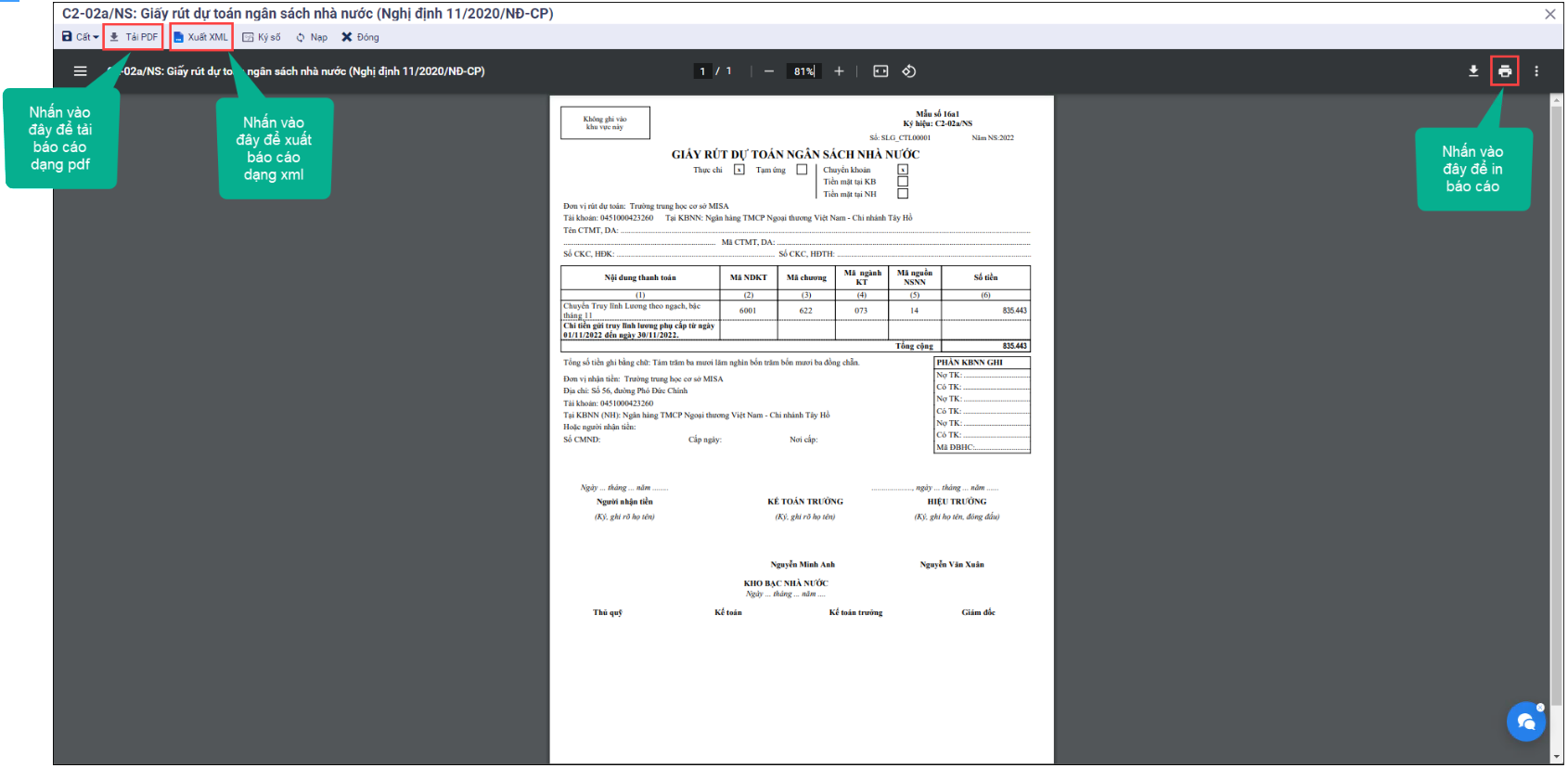This screenshot has width=1568, height=768.
Task: Click the Cất save button
Action: point(75,37)
